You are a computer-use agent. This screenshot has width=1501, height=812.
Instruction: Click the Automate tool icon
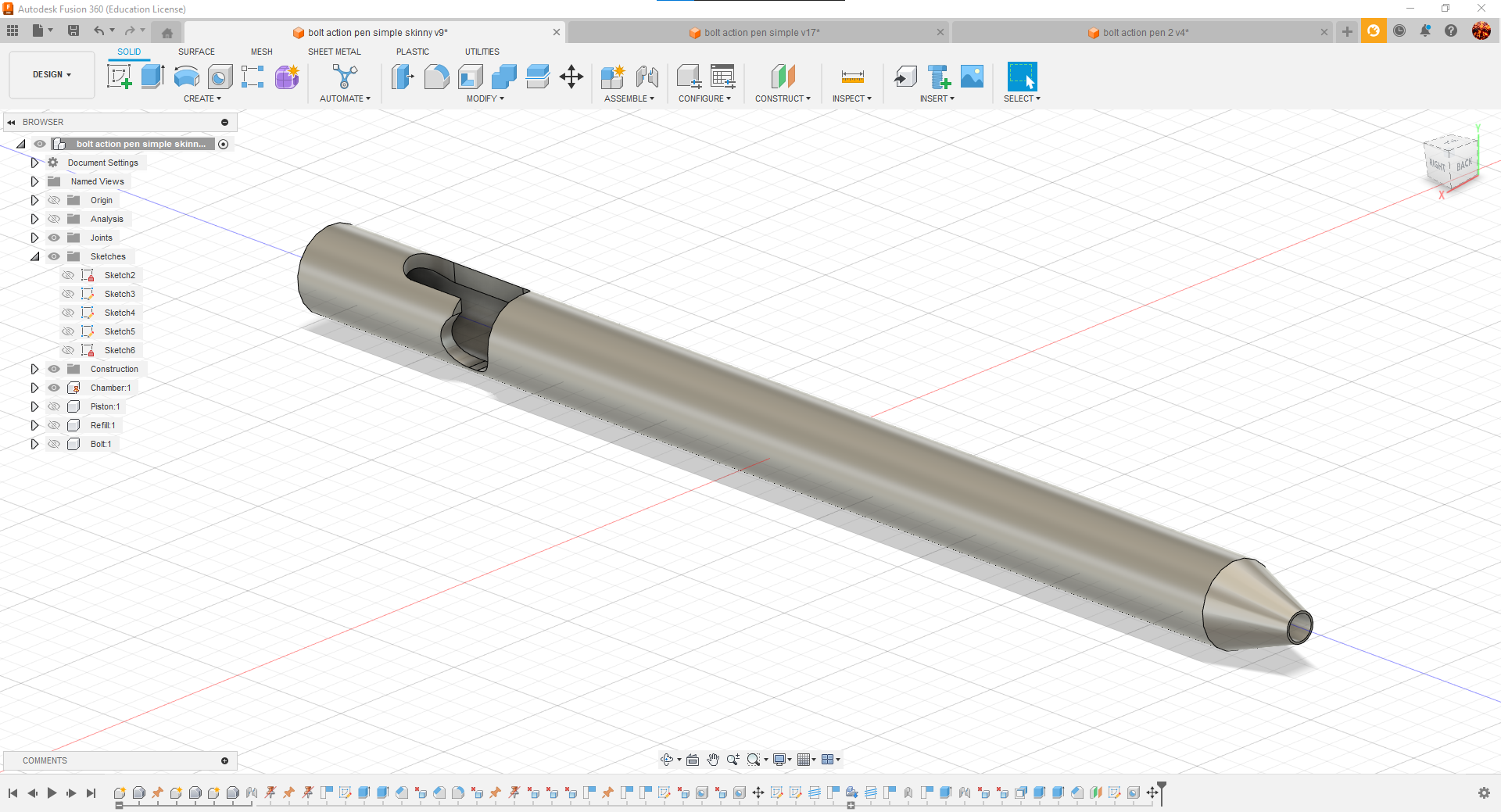click(345, 77)
